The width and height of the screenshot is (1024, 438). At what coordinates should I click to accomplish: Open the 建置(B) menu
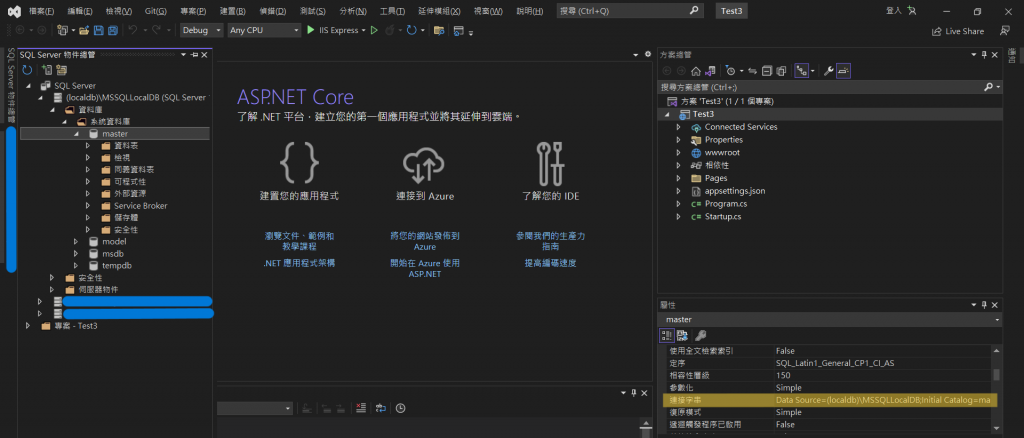232,12
